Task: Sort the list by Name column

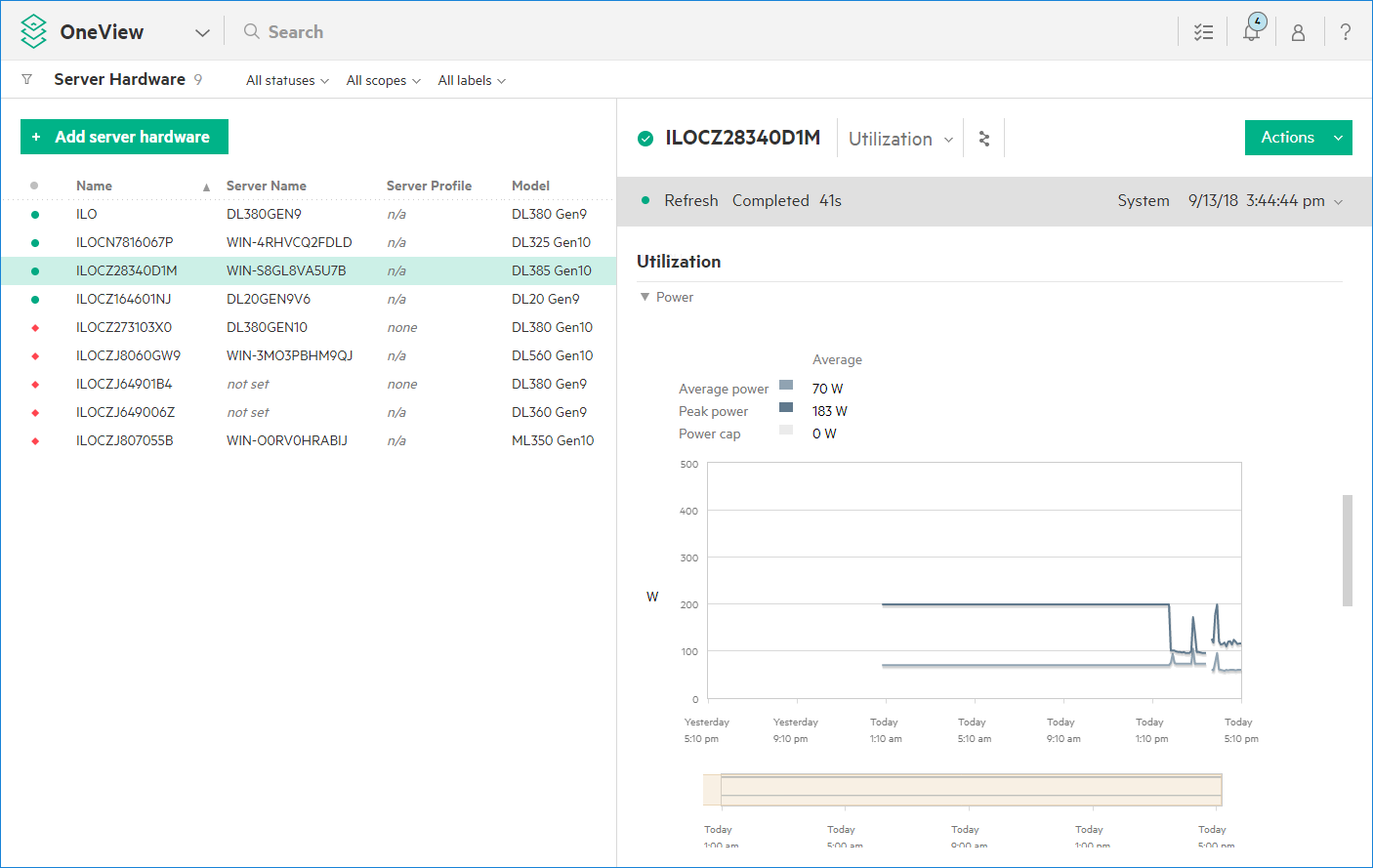Action: click(95, 186)
